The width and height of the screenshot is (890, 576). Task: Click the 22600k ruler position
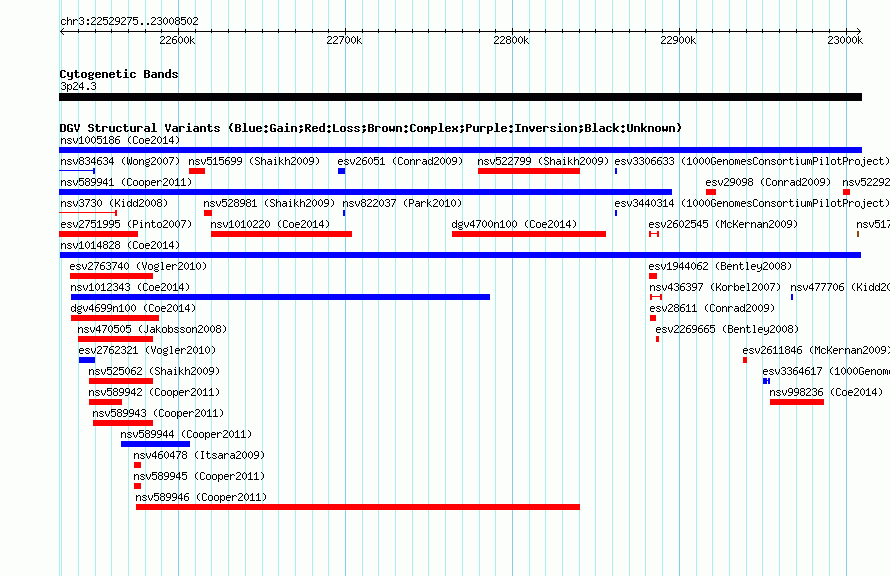click(x=177, y=40)
